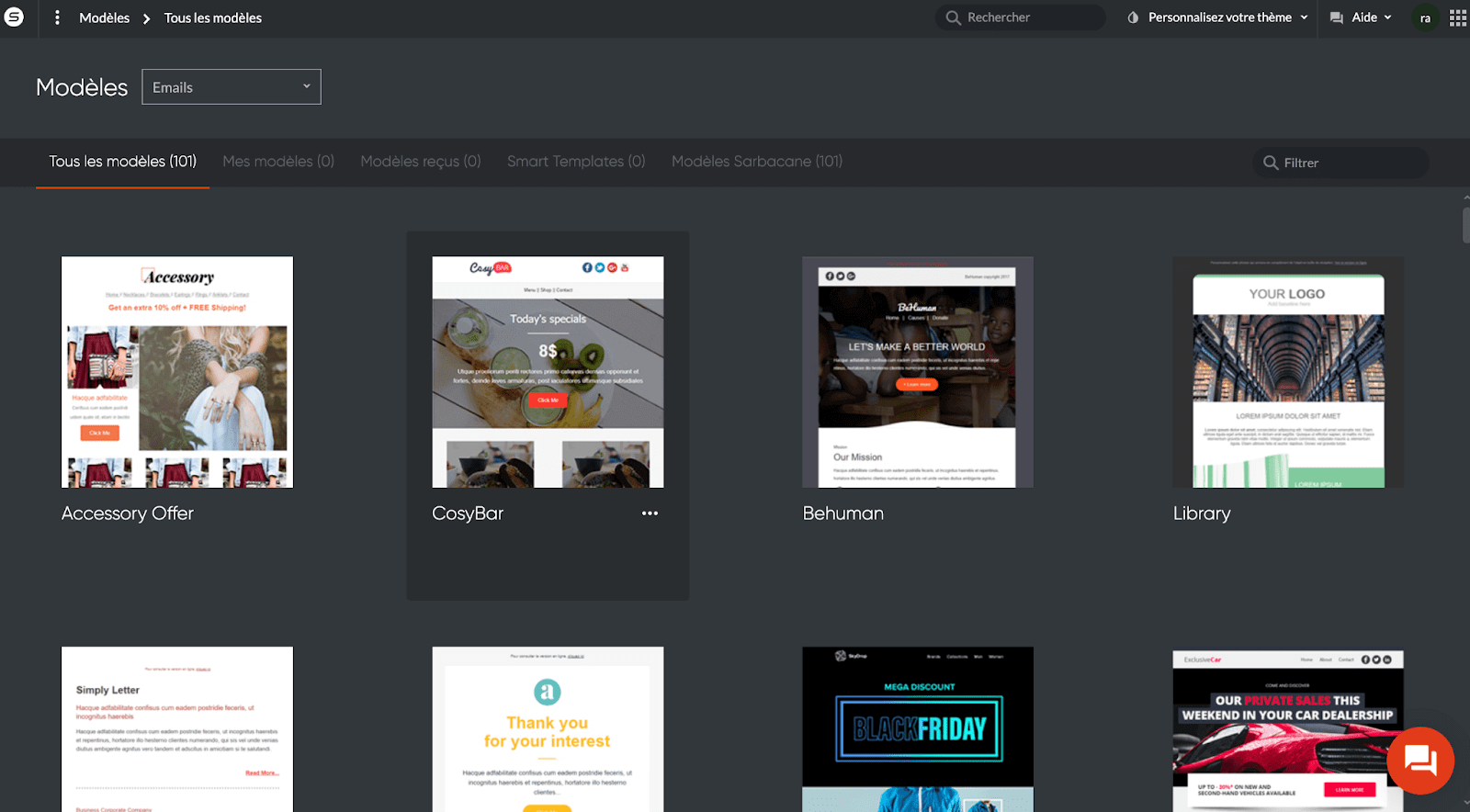Click the breadcrumb arrow after Modèles
The height and width of the screenshot is (812, 1470).
pos(146,18)
